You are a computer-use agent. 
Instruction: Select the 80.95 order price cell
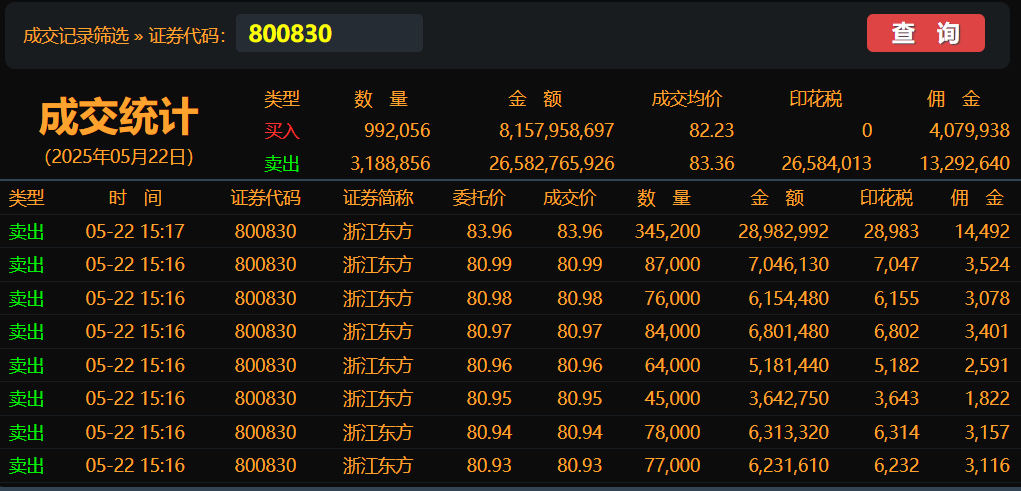pos(489,399)
